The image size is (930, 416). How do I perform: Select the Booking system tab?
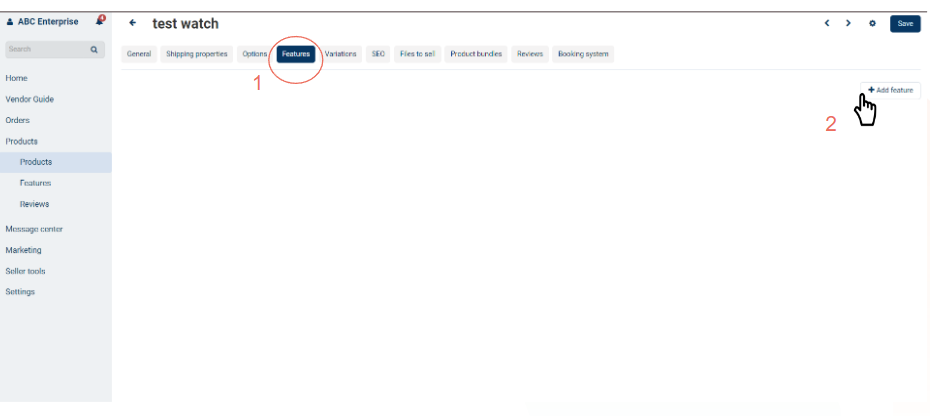pos(582,54)
